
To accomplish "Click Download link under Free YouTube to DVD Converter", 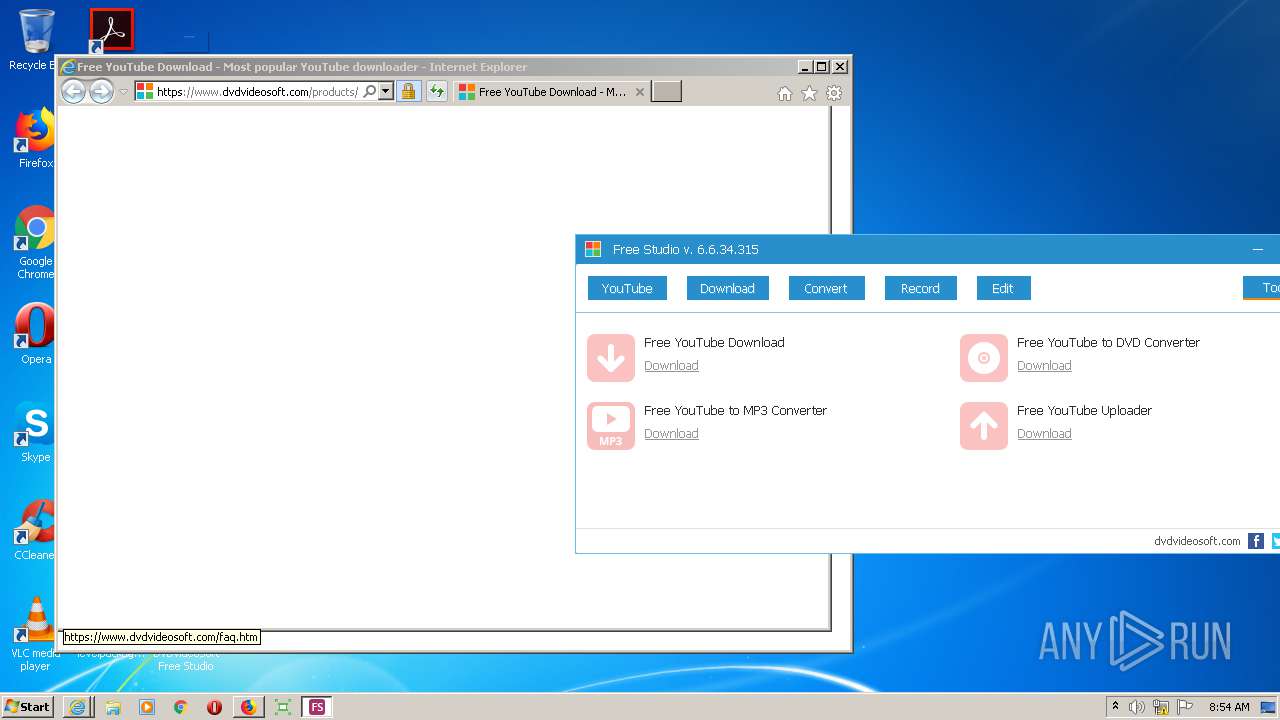I will [x=1044, y=366].
